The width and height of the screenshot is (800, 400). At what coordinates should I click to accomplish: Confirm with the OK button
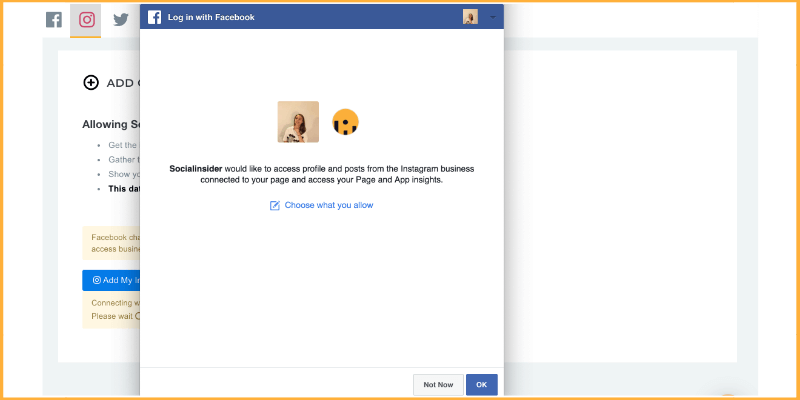482,385
